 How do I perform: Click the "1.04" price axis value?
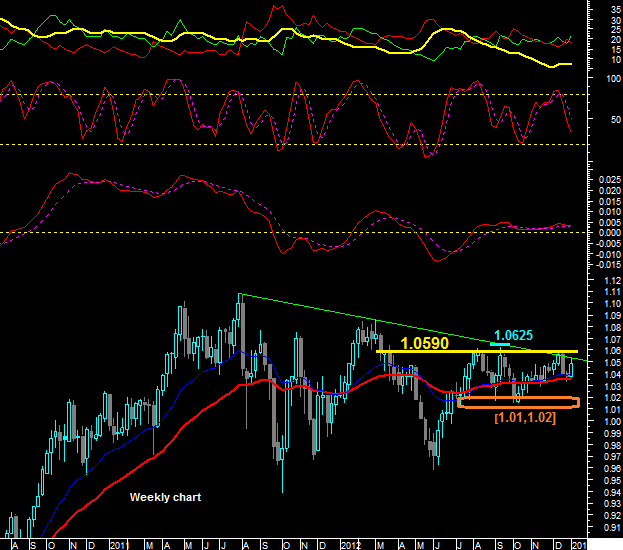pos(612,374)
